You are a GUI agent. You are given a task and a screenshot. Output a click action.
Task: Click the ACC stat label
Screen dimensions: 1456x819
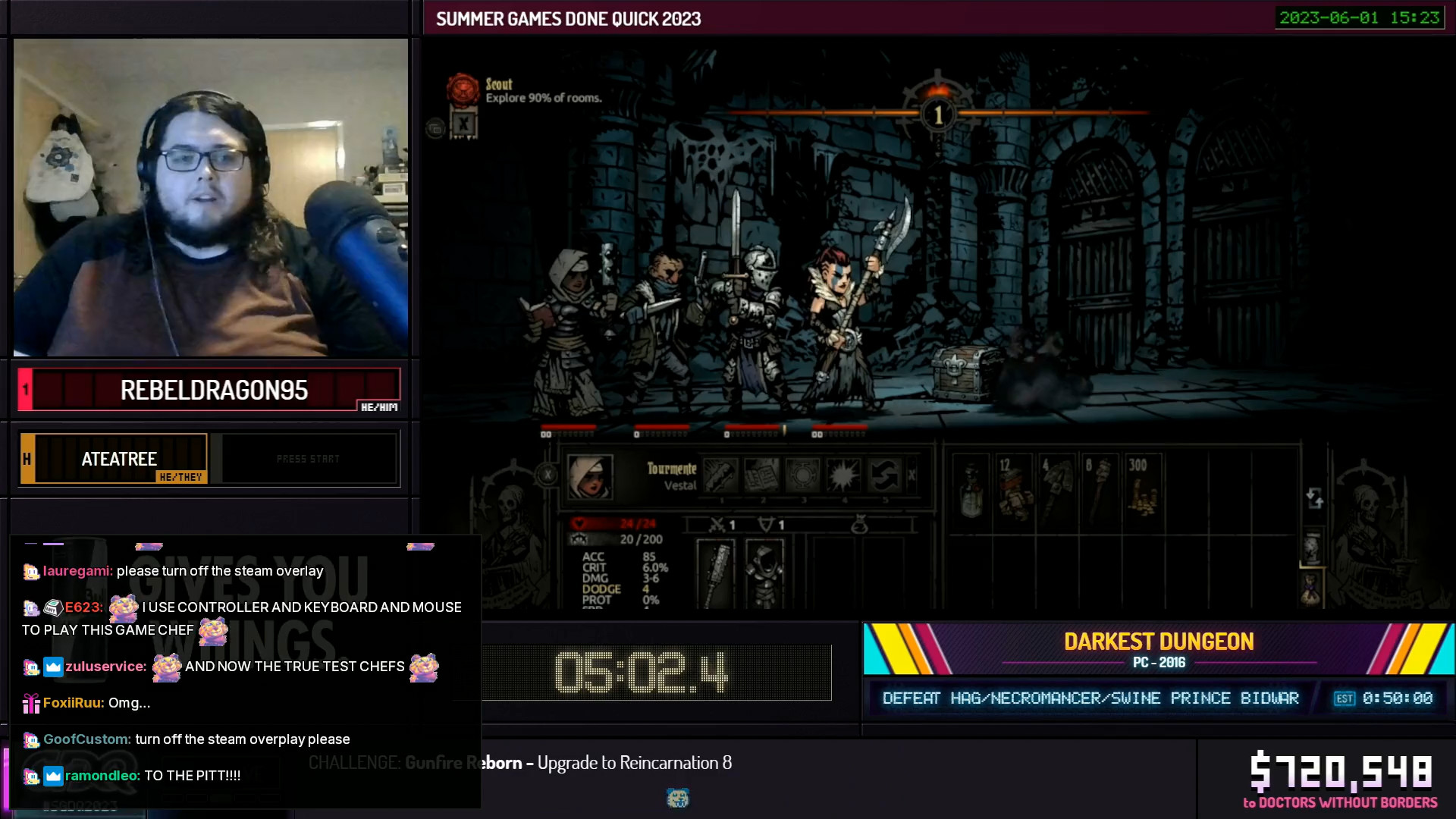point(593,557)
